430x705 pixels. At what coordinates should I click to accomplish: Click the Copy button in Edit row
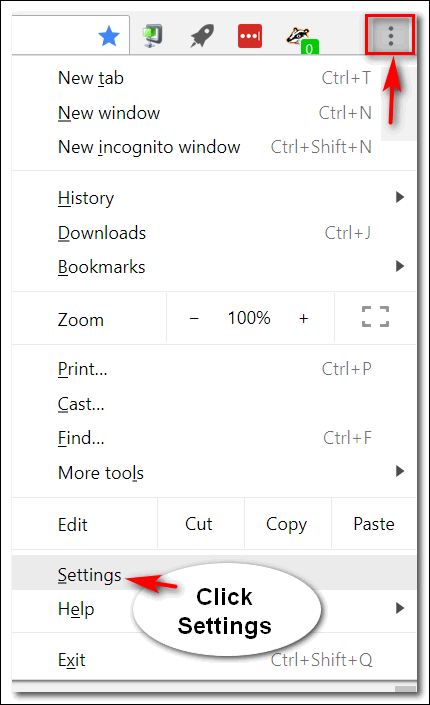coord(288,524)
